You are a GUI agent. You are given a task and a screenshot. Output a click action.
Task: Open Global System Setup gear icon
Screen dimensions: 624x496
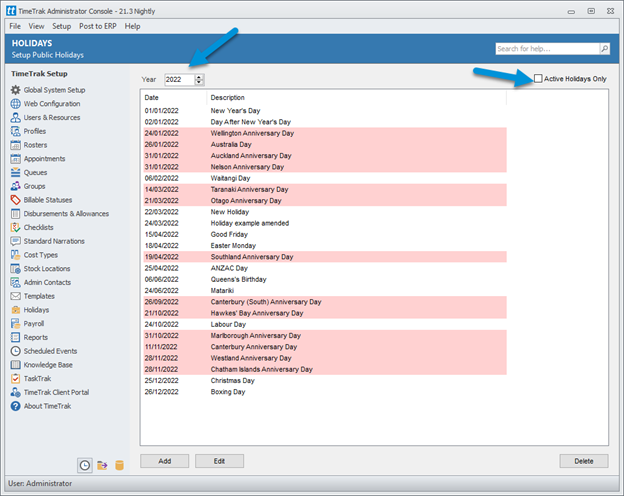point(15,90)
